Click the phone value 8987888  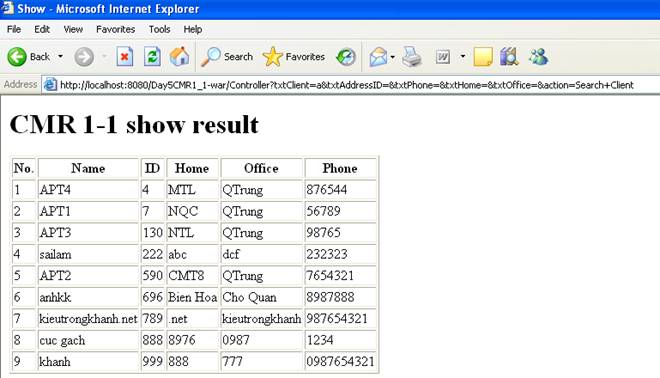click(x=330, y=297)
